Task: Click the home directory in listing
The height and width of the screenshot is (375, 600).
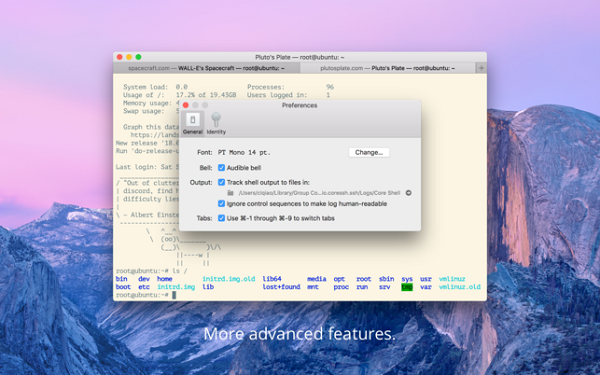Action: coord(165,279)
